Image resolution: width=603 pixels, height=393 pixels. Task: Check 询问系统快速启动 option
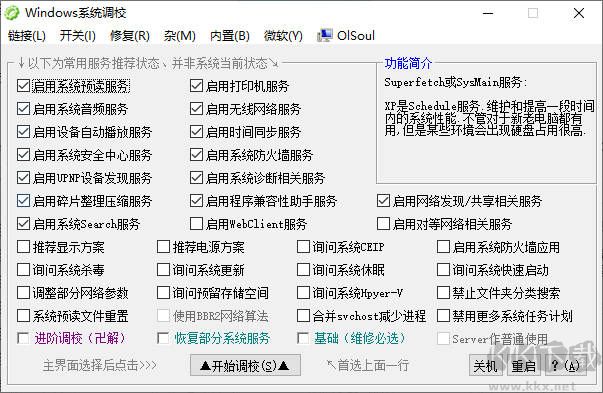[443, 270]
